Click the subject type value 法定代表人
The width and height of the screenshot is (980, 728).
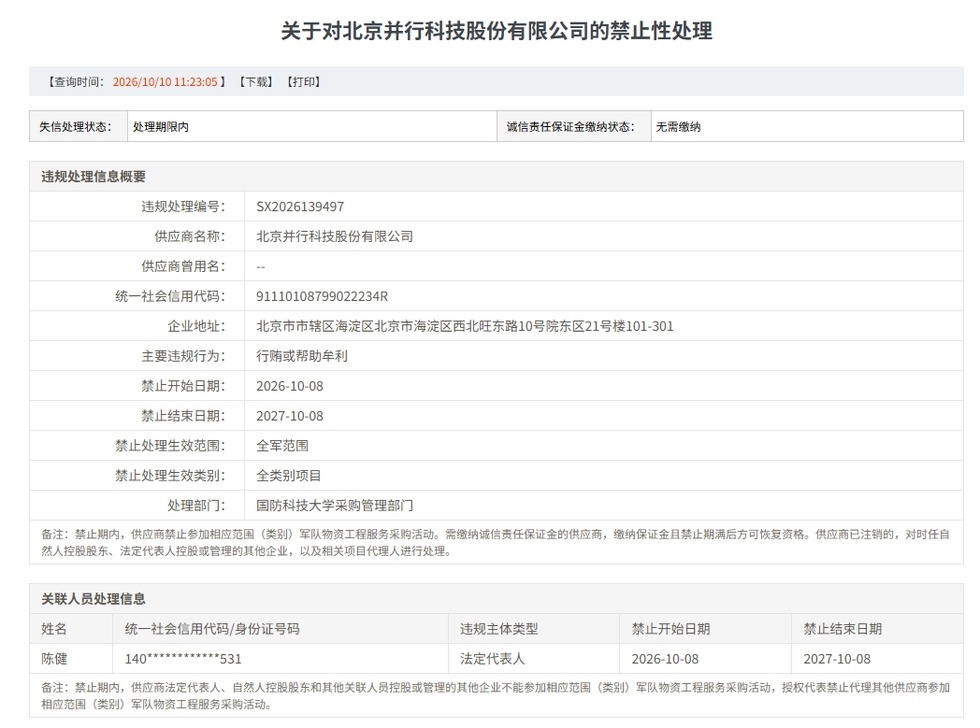point(492,659)
